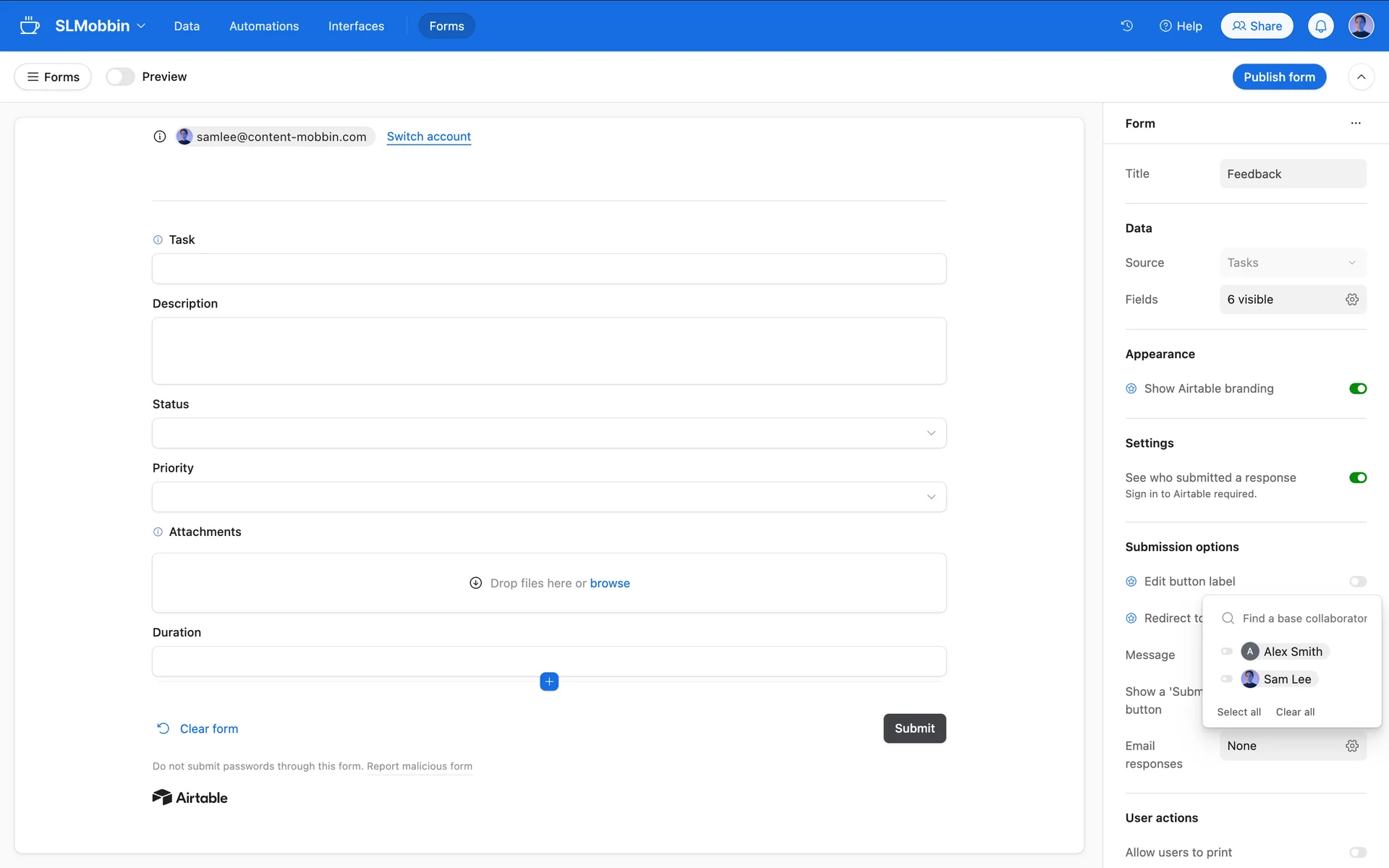Open the base history clock icon
1389x868 pixels.
click(x=1126, y=26)
